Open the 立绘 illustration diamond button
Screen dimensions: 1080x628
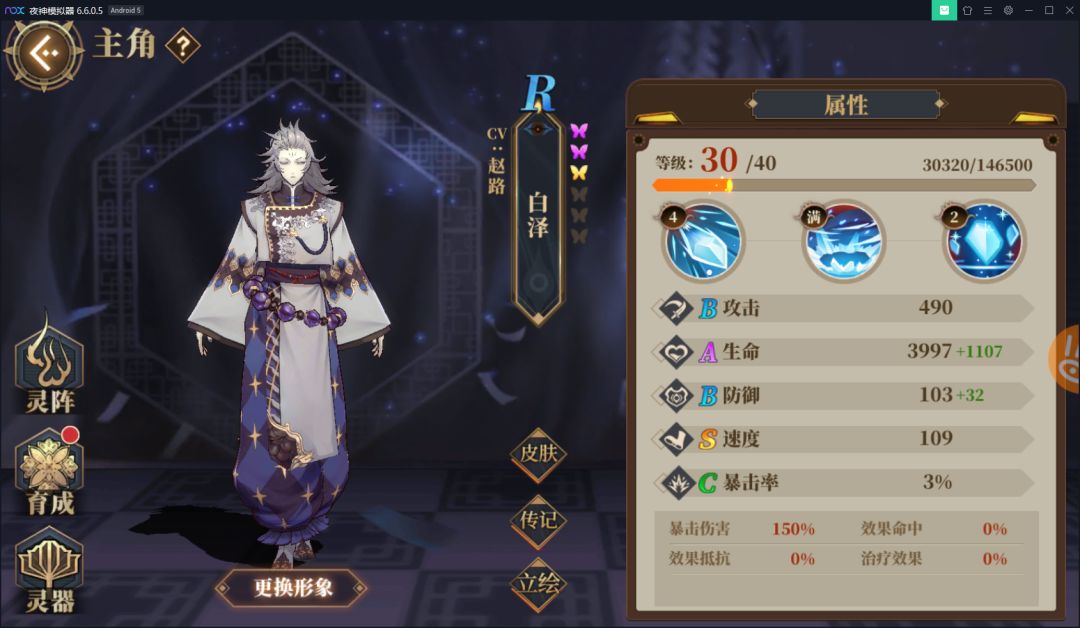point(539,584)
